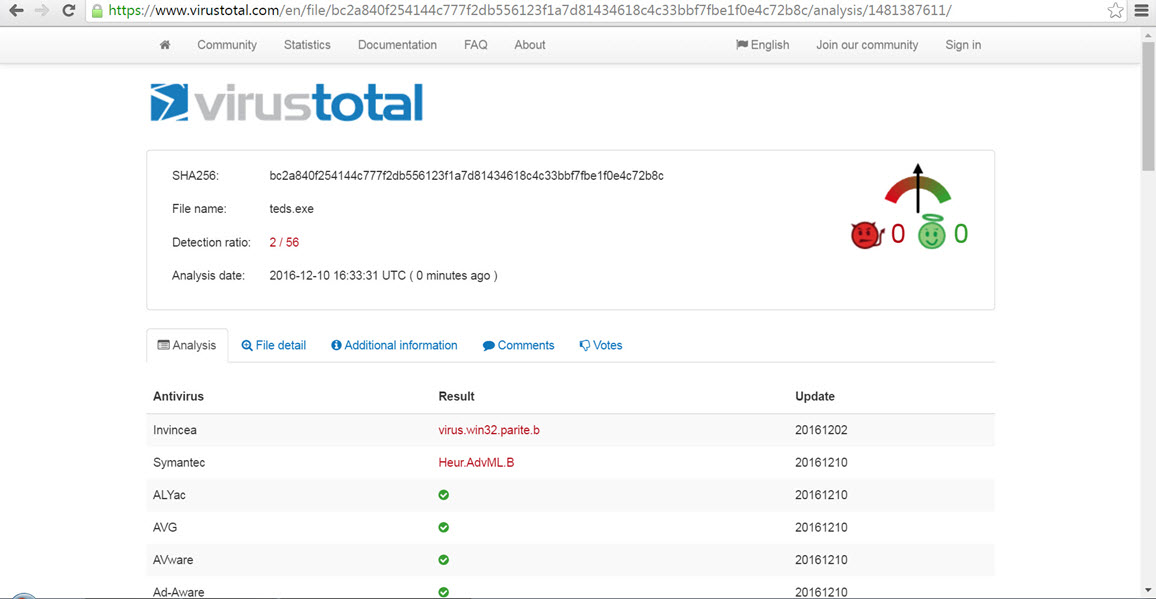Open the English language selector

(x=762, y=45)
